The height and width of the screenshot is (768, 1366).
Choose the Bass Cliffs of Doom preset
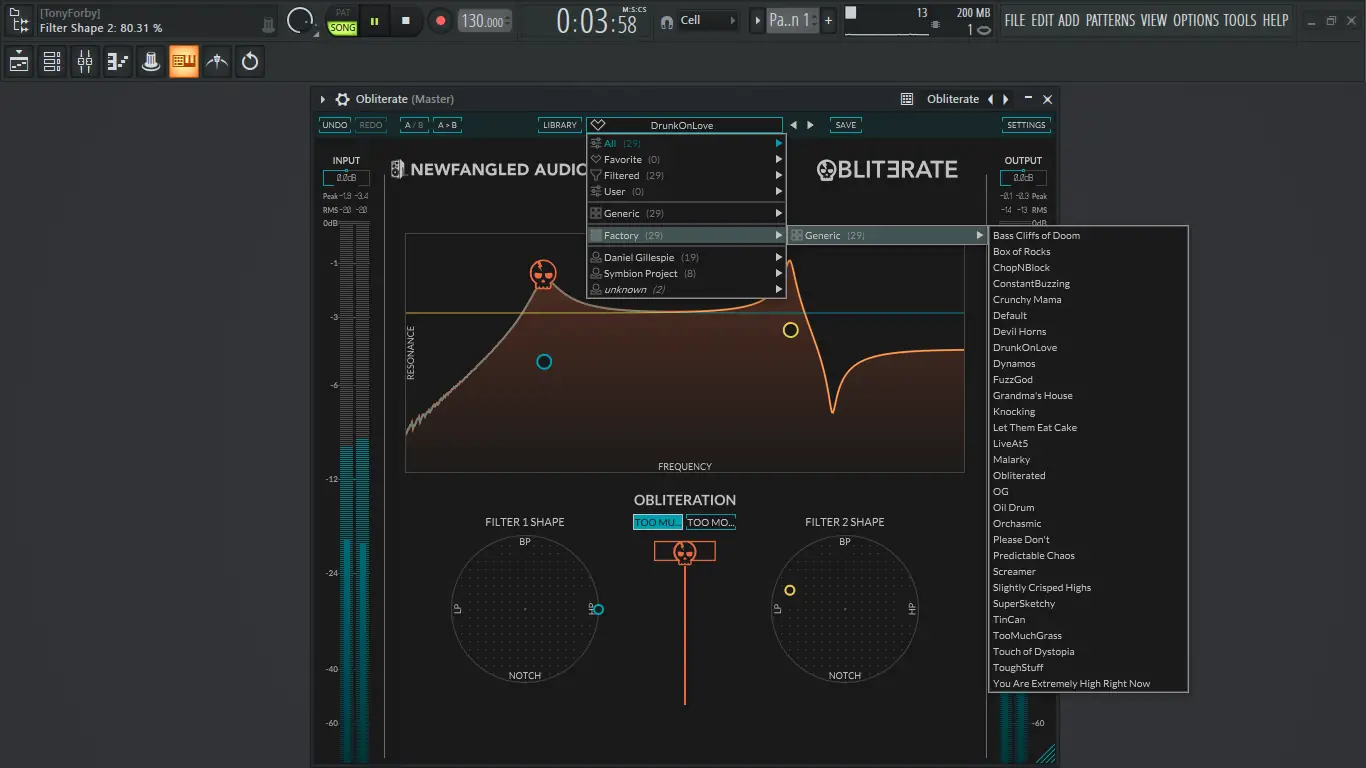tap(1088, 235)
